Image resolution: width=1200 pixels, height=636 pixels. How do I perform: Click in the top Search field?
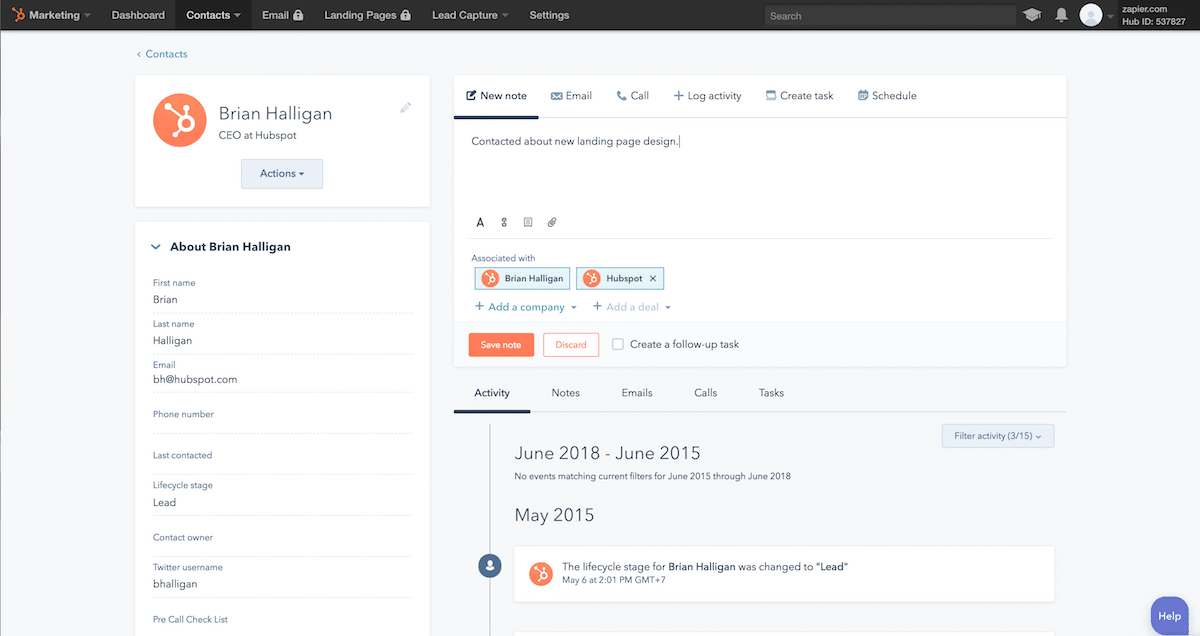point(890,16)
